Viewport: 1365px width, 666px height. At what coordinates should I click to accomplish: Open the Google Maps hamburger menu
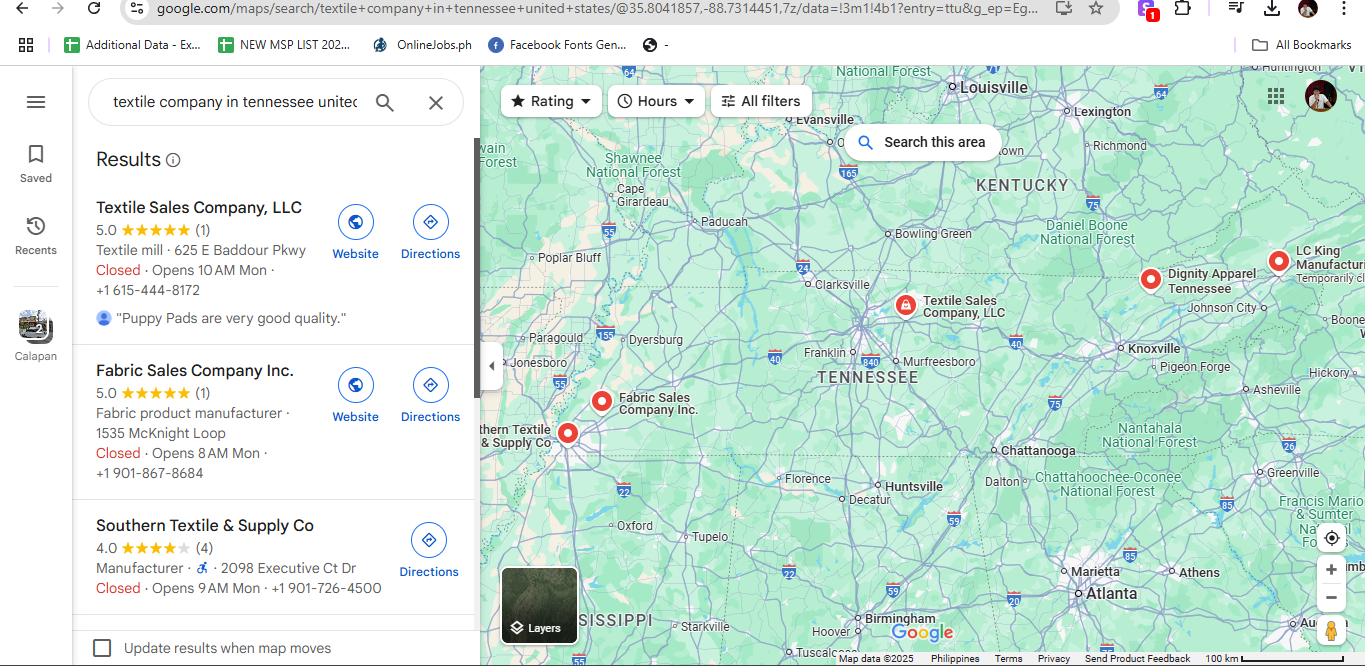coord(36,102)
